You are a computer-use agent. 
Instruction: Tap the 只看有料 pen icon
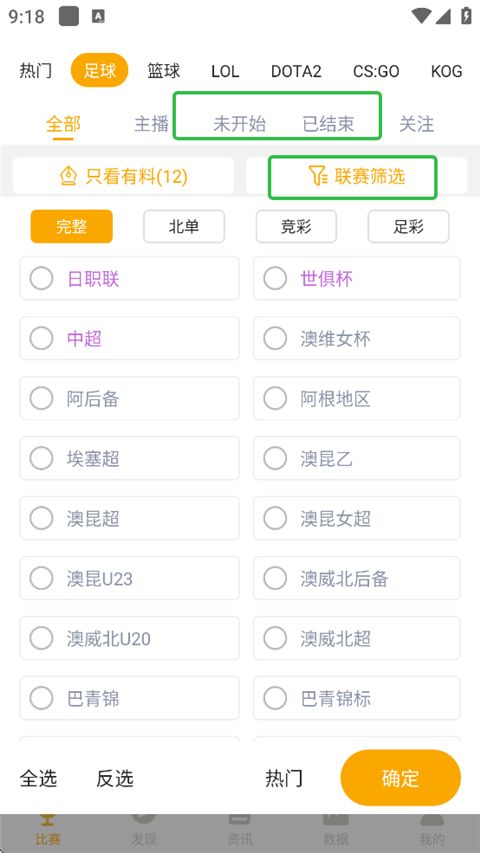point(68,176)
